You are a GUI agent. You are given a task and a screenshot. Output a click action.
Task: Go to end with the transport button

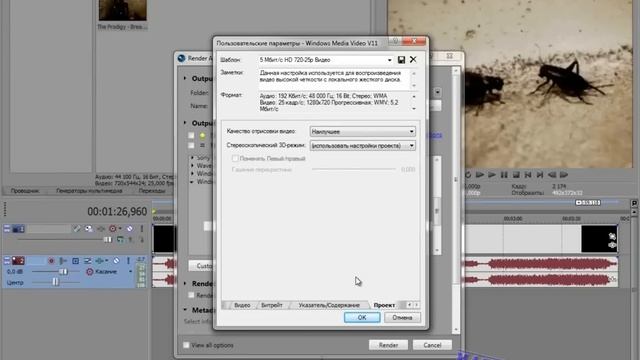[x=540, y=175]
